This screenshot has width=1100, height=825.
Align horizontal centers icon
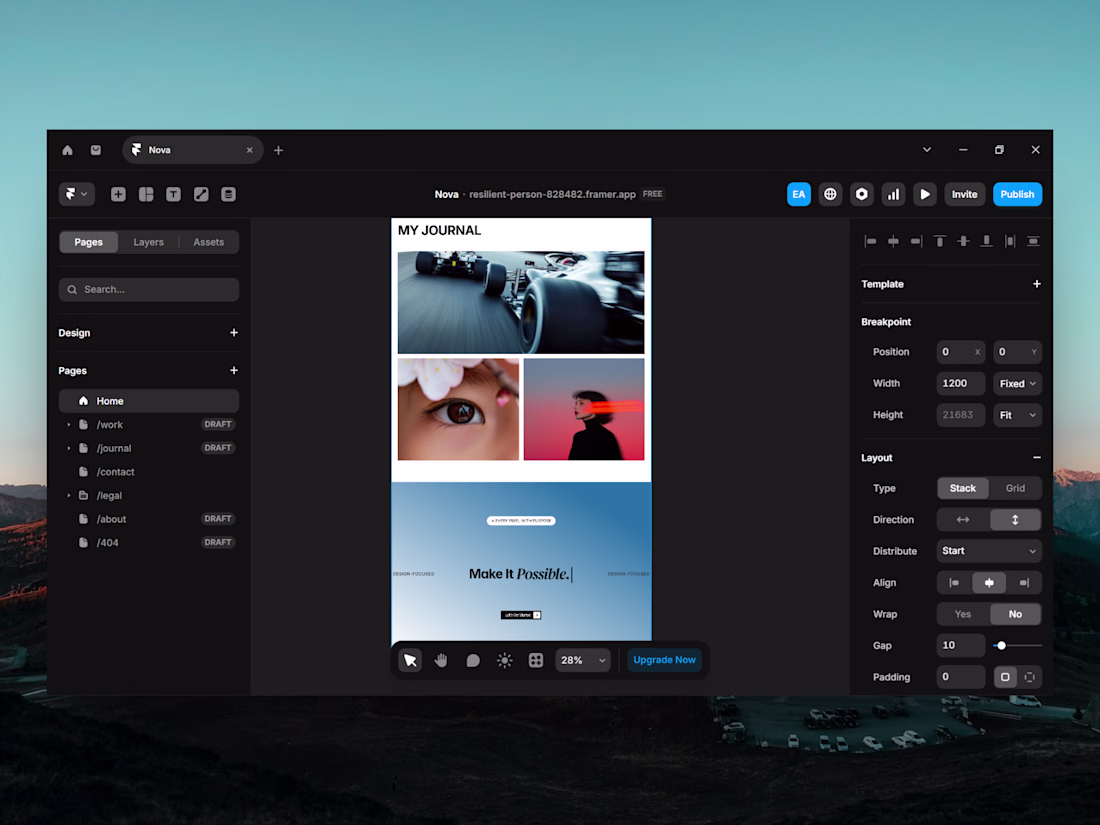click(x=893, y=241)
